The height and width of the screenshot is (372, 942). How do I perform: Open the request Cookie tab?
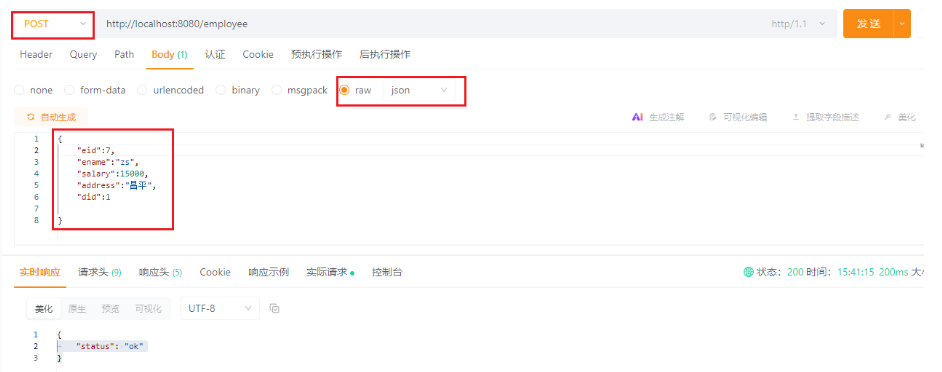coord(258,55)
